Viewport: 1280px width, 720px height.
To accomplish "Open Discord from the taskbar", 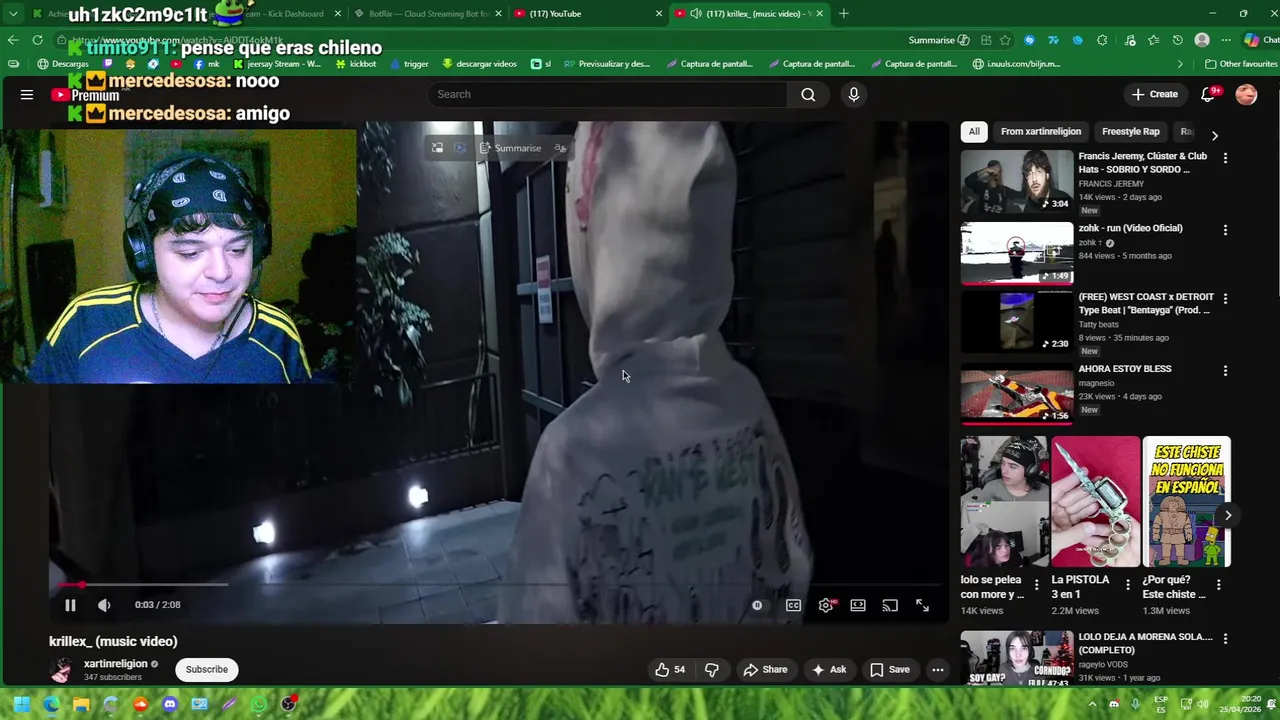I will 170,704.
